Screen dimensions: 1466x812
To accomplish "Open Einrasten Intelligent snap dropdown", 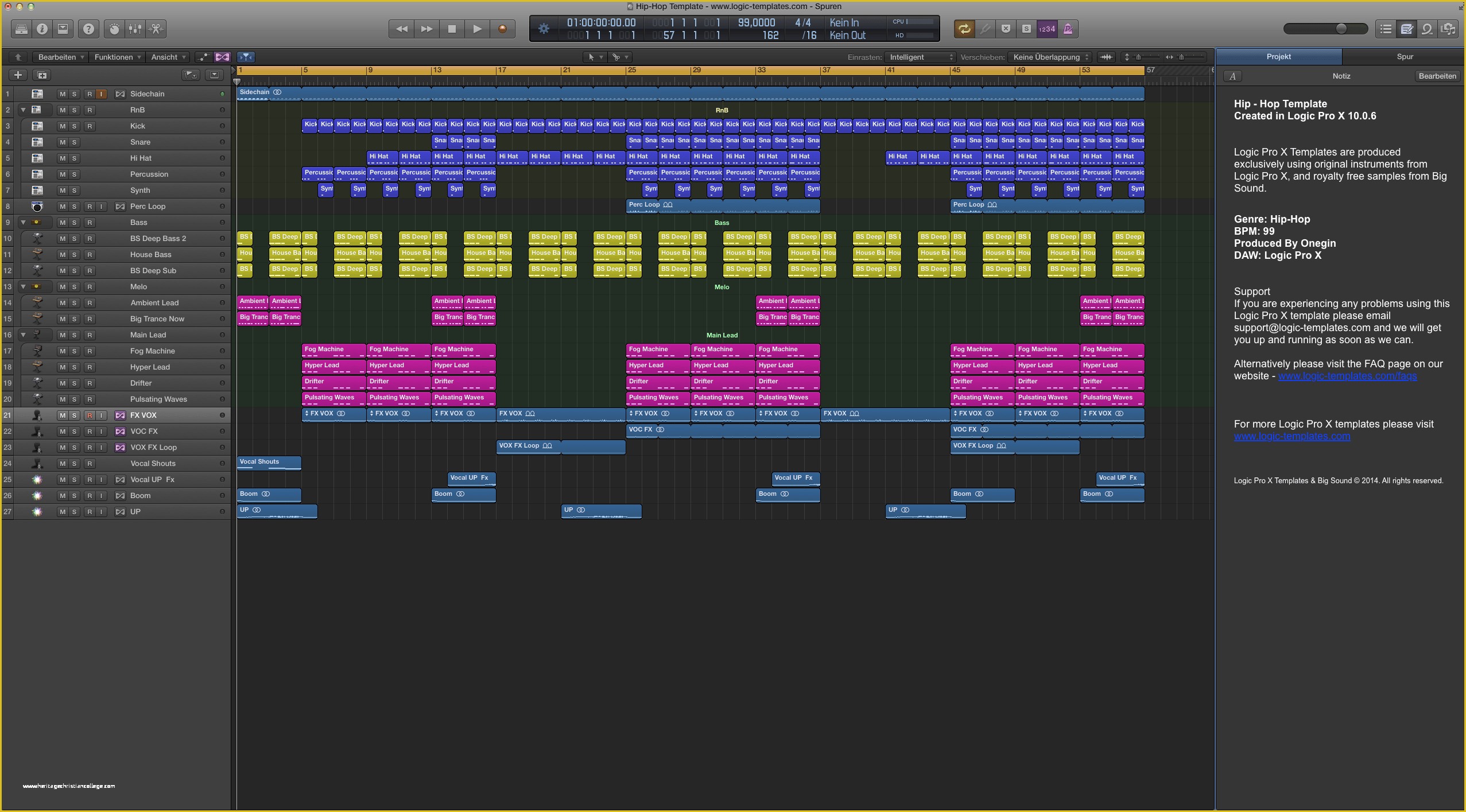I will [920, 57].
